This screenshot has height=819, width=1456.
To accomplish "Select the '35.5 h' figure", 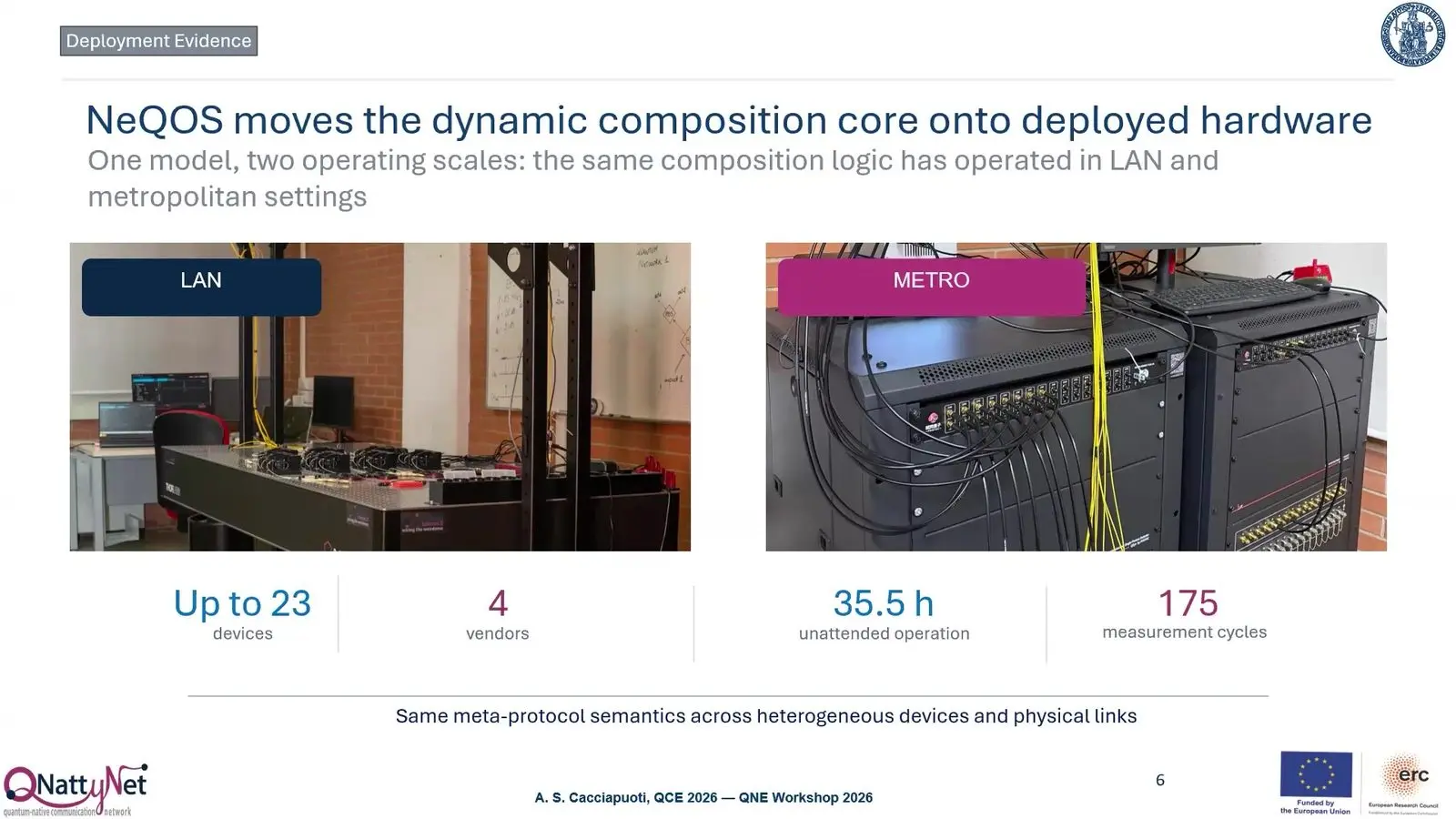I will click(884, 603).
